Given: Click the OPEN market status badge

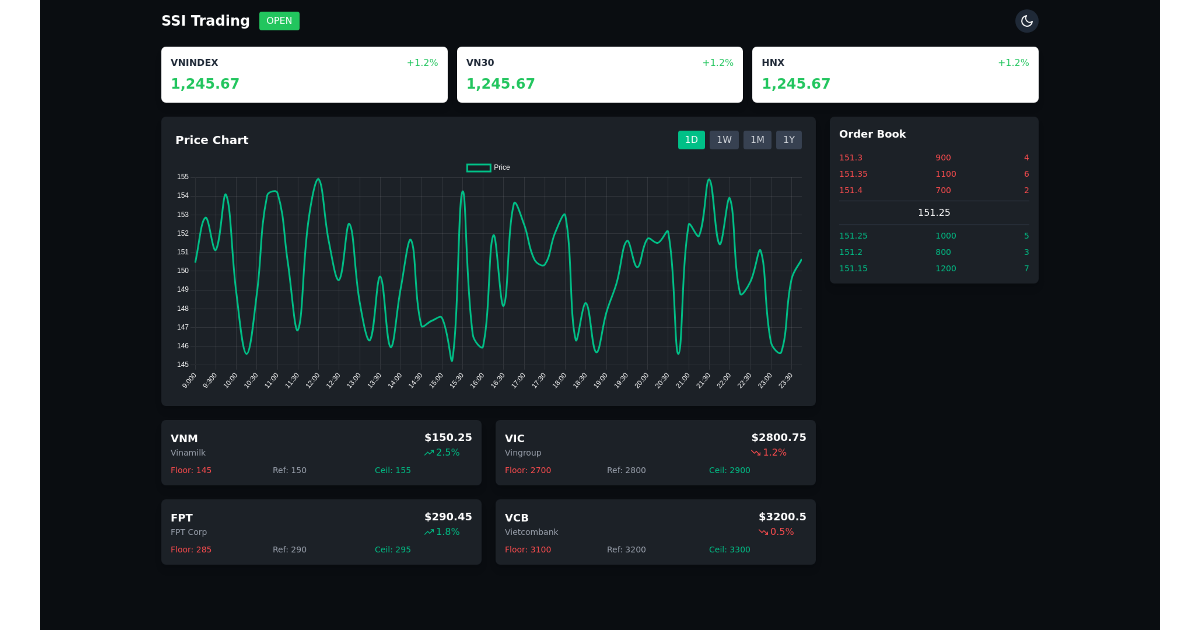Looking at the screenshot, I should [278, 20].
